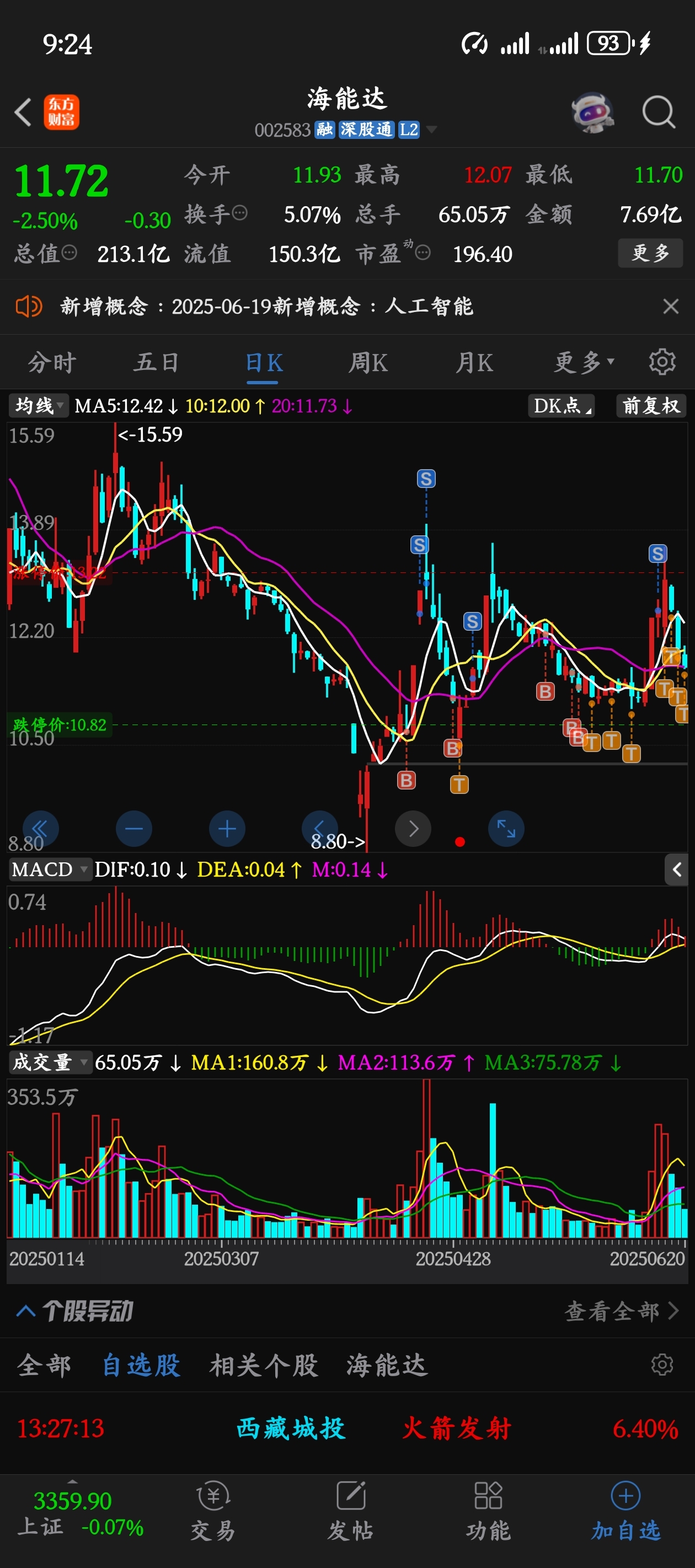
Task: Select 相关个股 filter tab
Action: point(264,1365)
